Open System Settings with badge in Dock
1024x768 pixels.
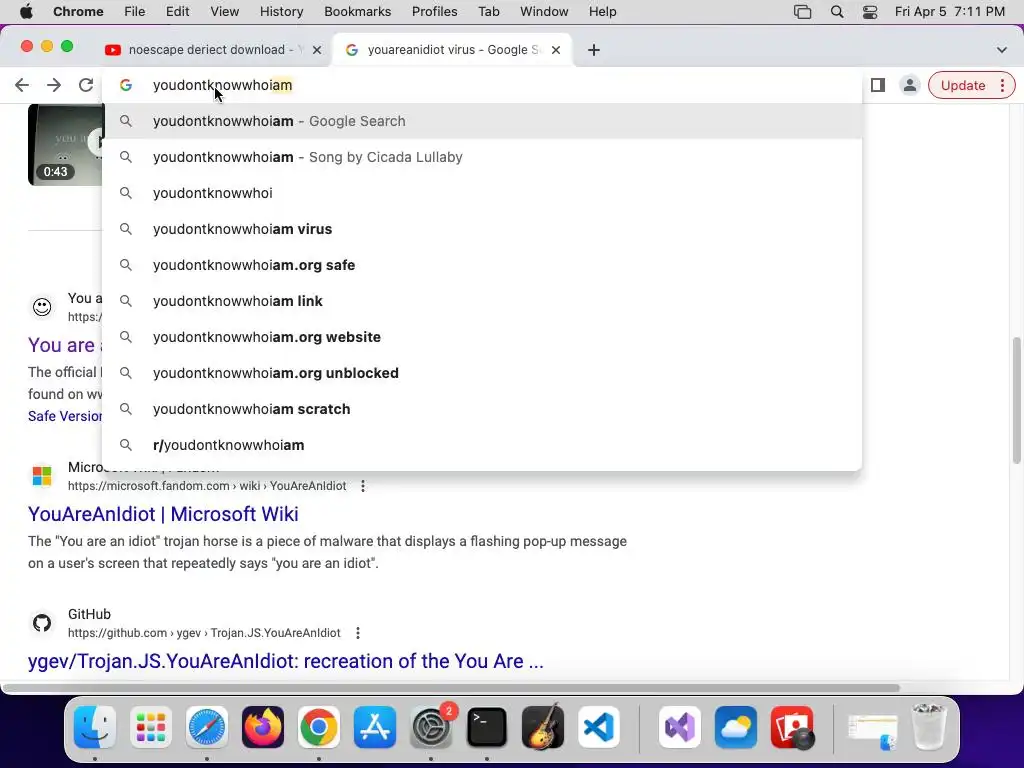tap(431, 727)
